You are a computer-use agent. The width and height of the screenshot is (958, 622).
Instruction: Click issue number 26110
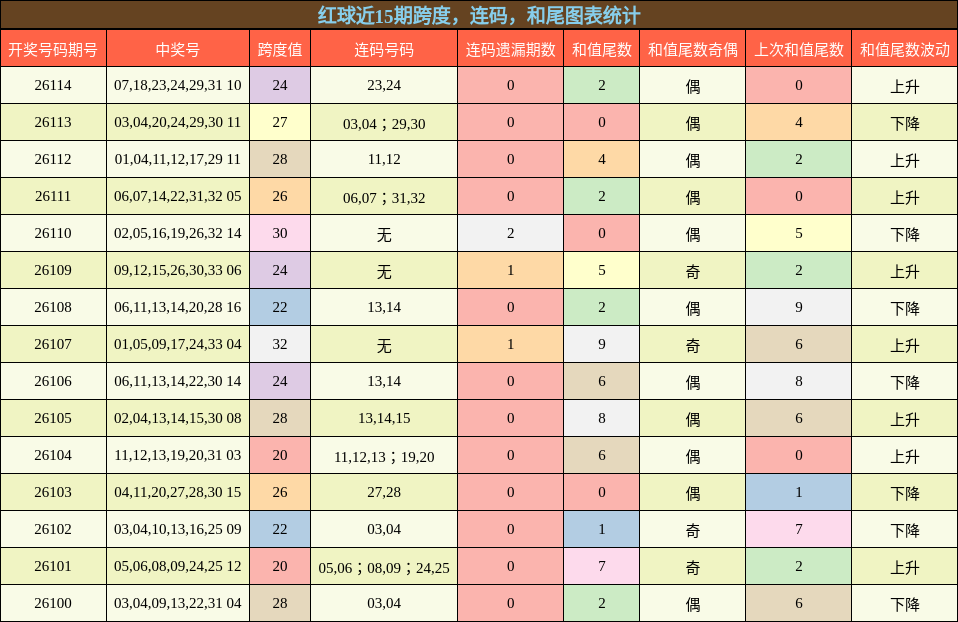click(x=53, y=233)
